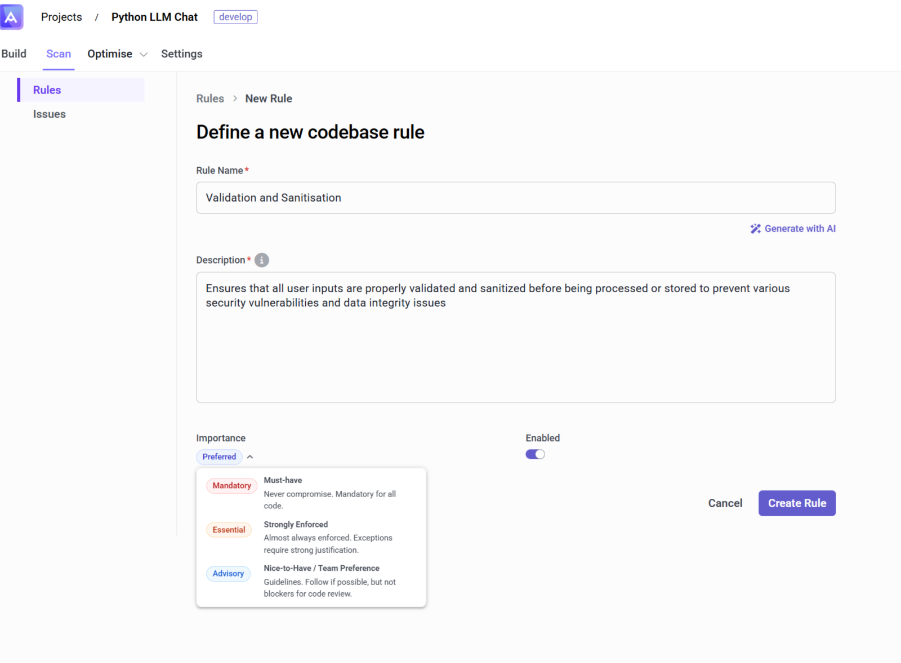Select Rules in the left sidebar
This screenshot has width=901, height=663.
49,90
